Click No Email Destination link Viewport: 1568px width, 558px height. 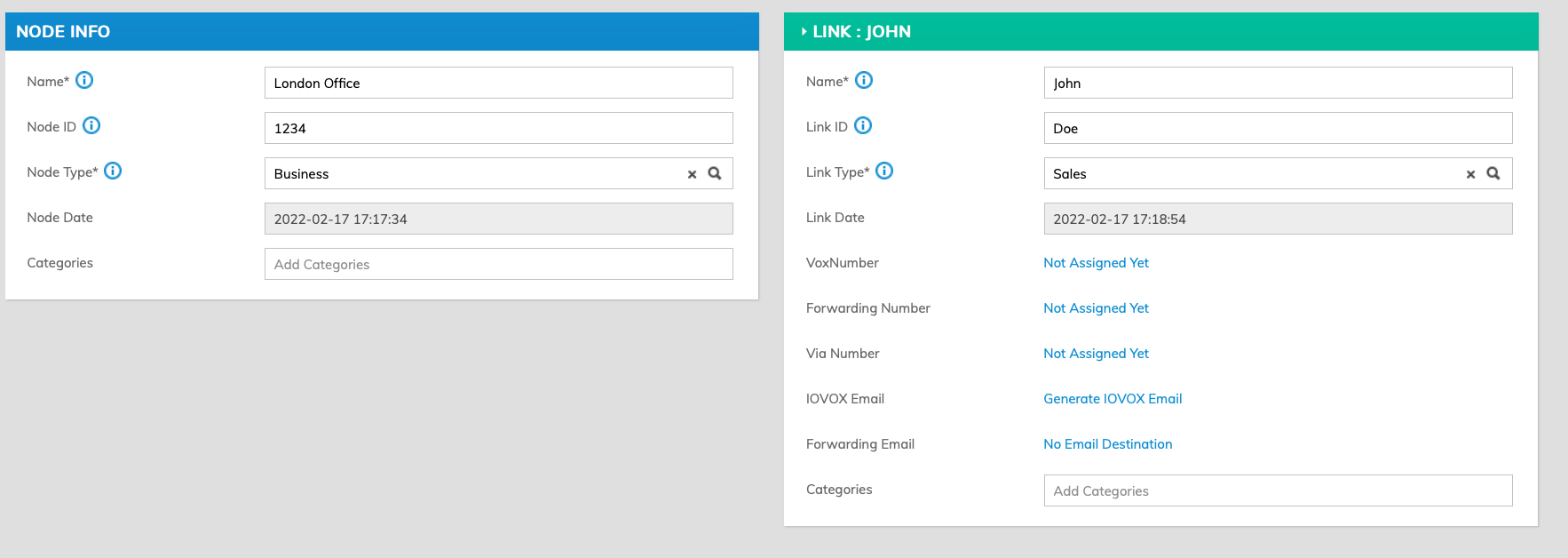tap(1107, 444)
